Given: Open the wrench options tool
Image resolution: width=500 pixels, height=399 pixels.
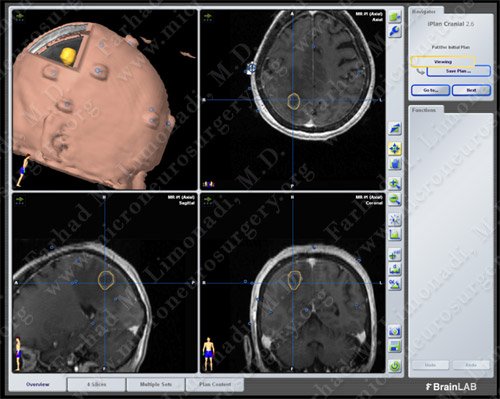Looking at the screenshot, I should click(395, 31).
